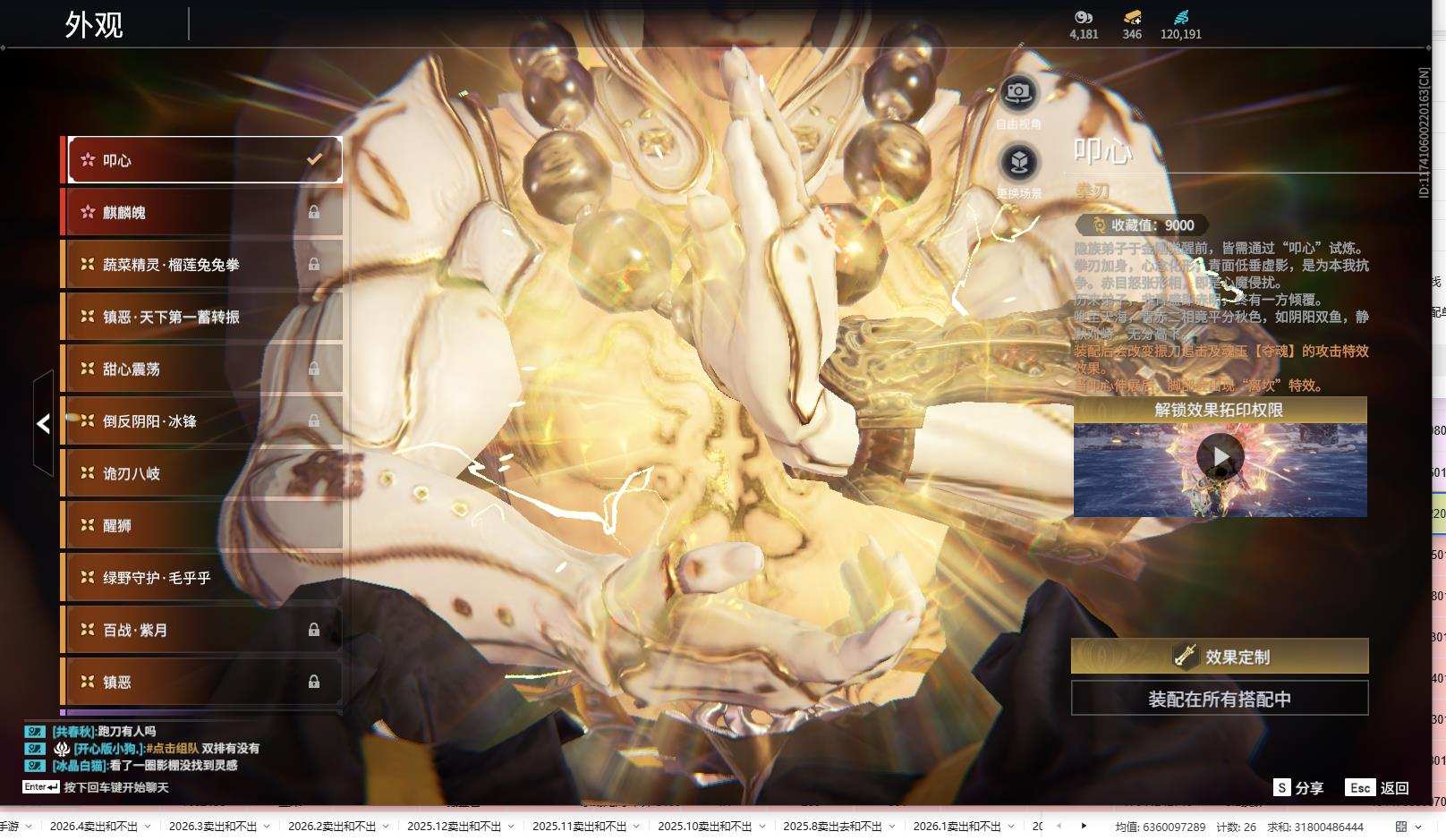Switch to the 2025.8卖出去和不出 sheet tab
This screenshot has width=1446, height=840.
[x=832, y=827]
